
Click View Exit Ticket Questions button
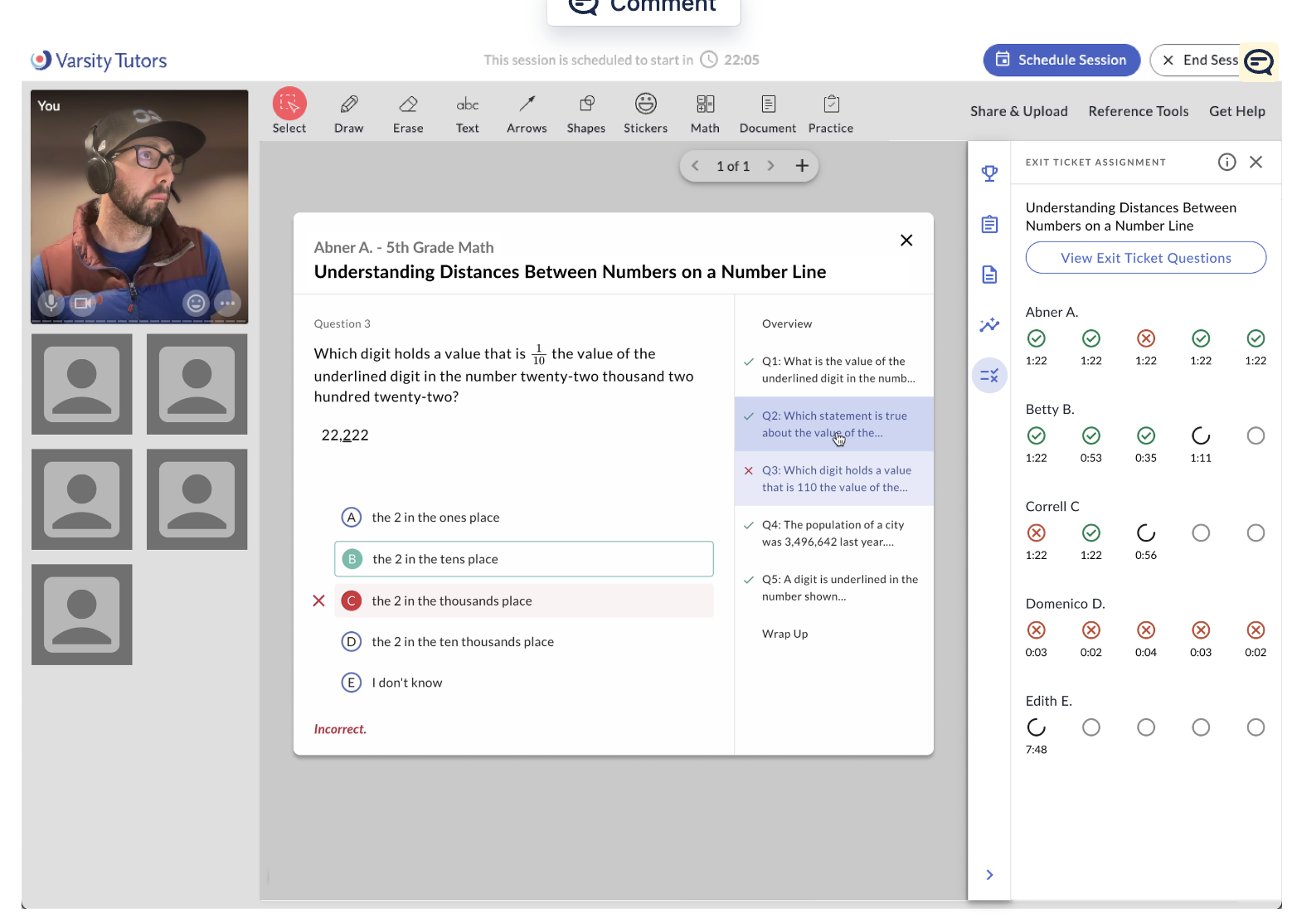point(1145,258)
